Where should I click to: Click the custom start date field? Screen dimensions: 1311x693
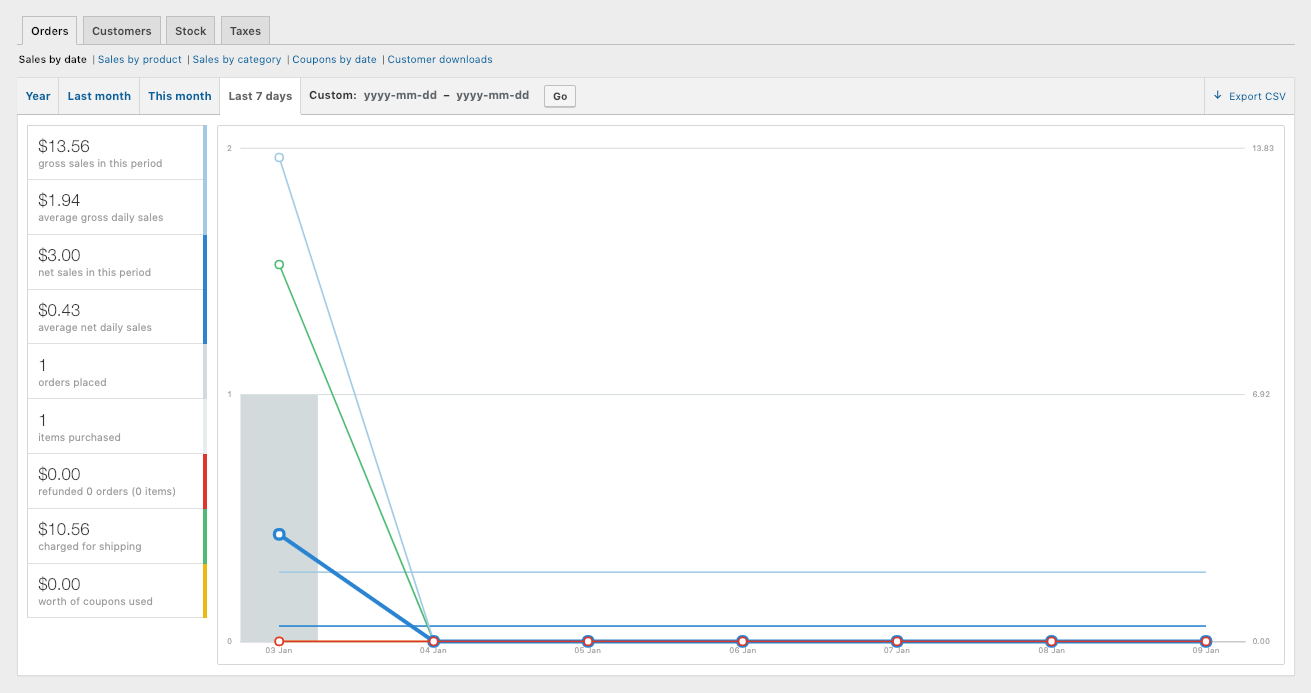(400, 96)
